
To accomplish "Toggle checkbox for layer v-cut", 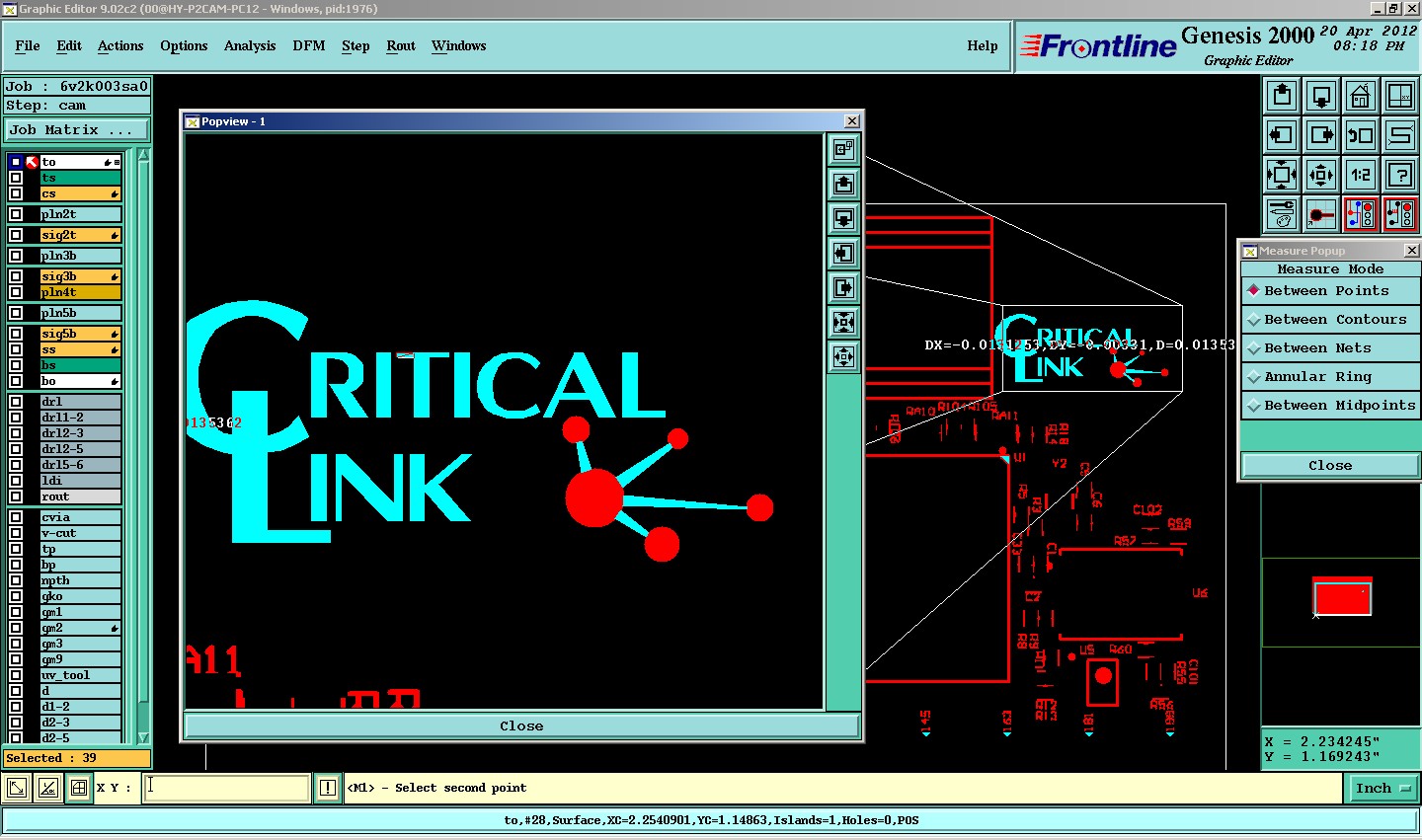I will pos(16,533).
